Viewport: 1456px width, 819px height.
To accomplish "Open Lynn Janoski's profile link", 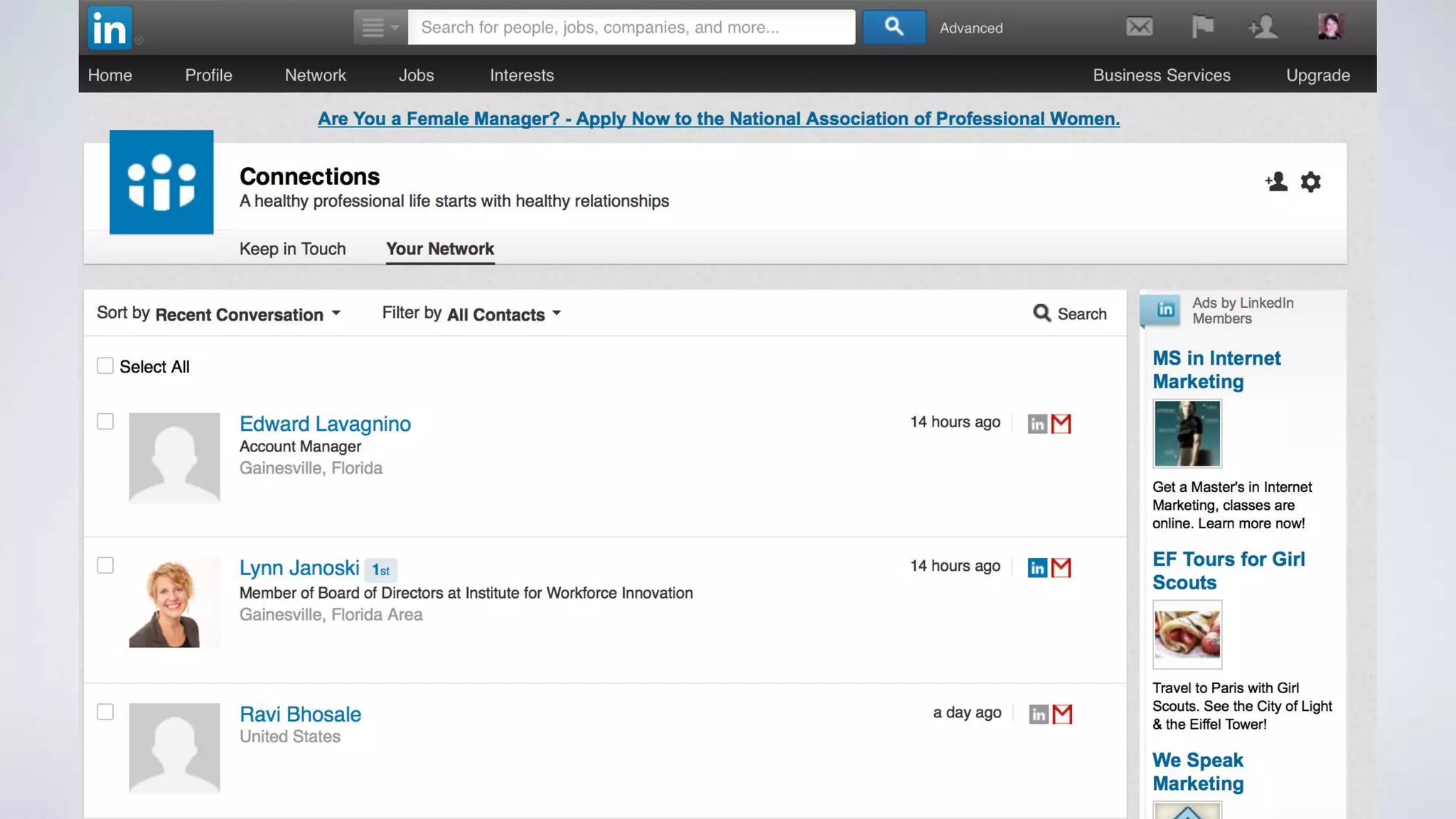I will 299,568.
